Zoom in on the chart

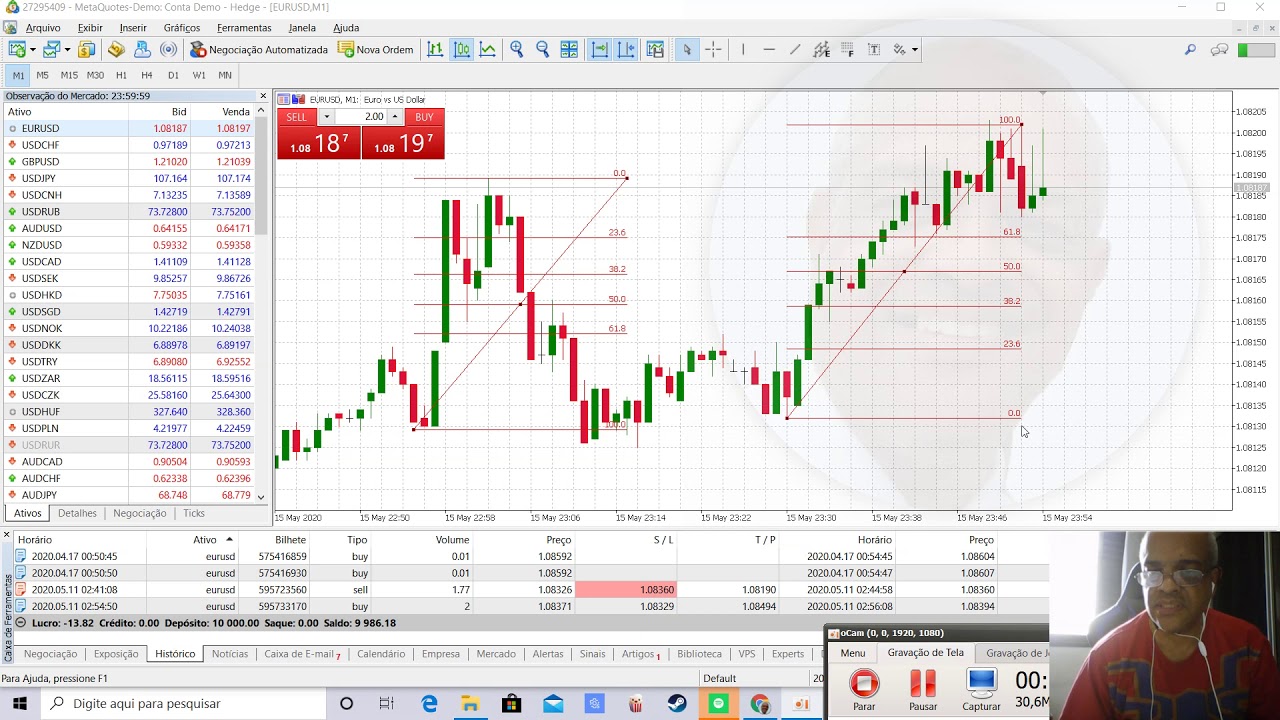tap(517, 49)
